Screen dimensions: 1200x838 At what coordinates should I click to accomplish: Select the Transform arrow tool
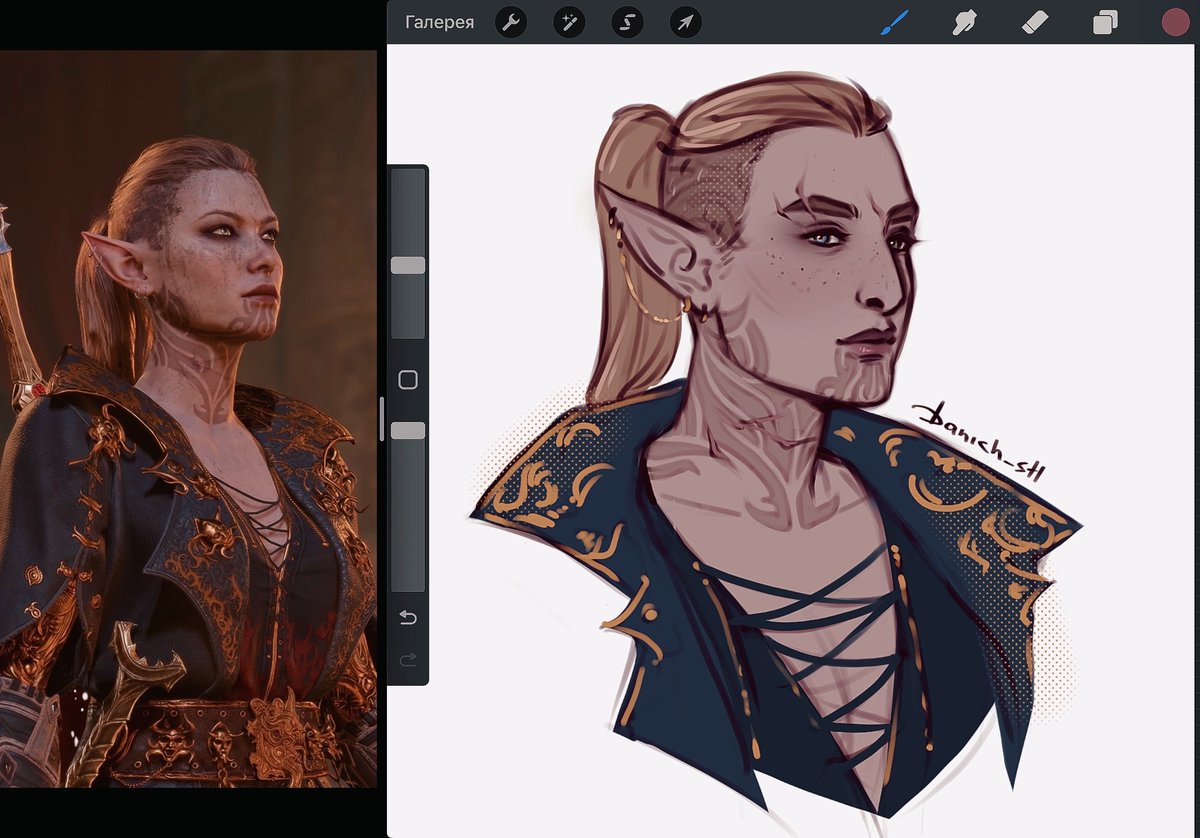685,22
